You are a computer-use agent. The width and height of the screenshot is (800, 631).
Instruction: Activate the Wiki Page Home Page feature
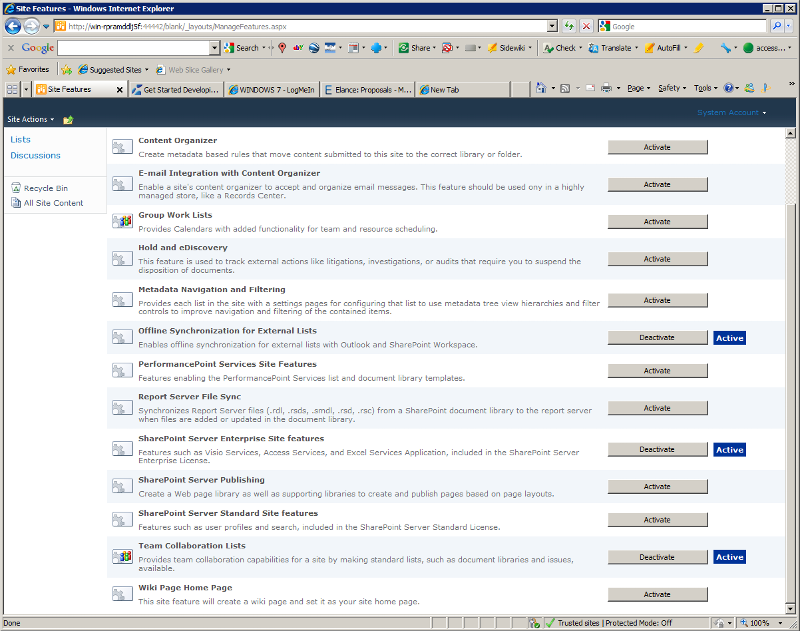click(x=657, y=594)
